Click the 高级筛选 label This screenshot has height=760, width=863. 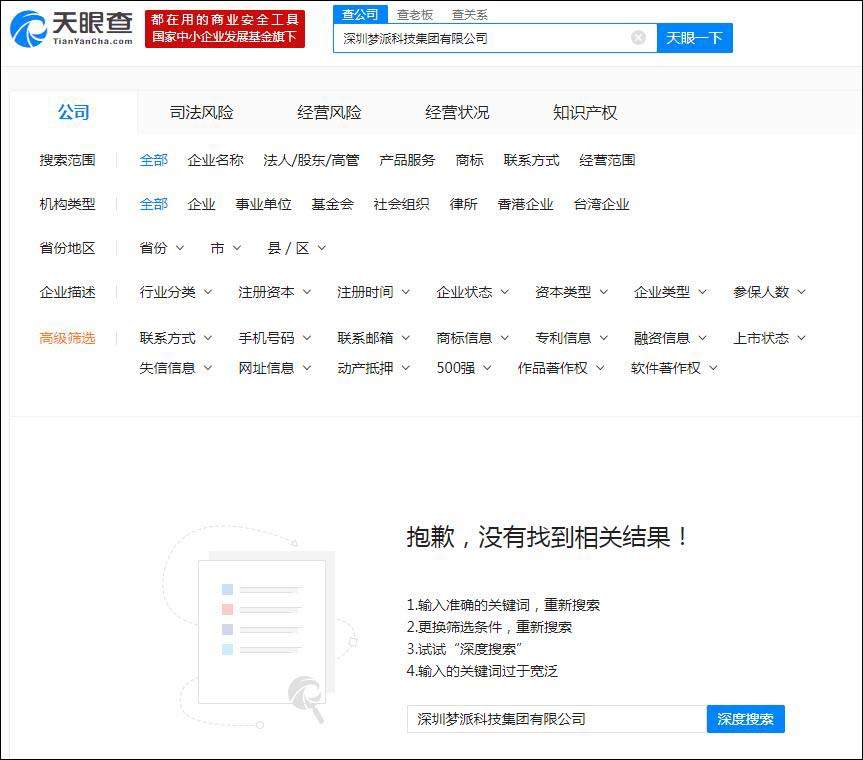coord(67,338)
